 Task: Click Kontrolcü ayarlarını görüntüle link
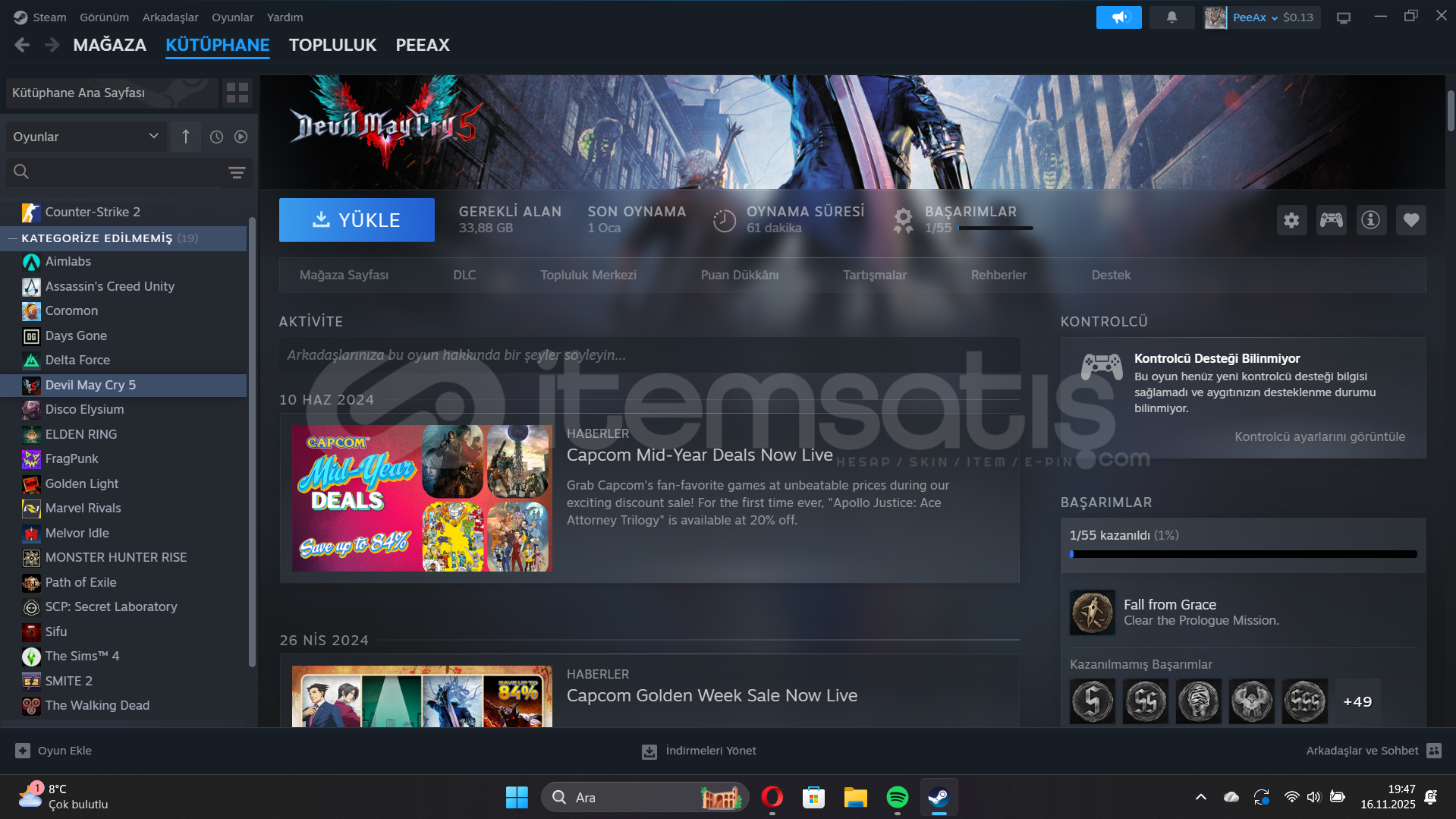click(x=1319, y=436)
